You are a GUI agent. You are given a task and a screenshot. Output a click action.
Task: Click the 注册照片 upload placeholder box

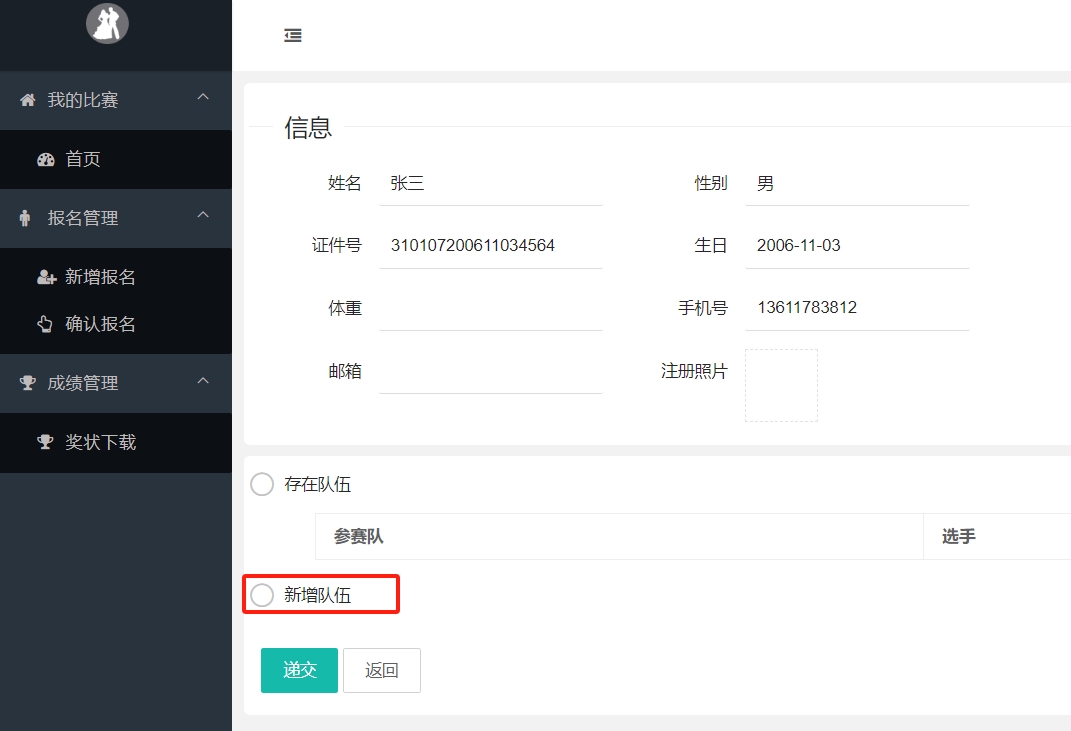click(781, 385)
